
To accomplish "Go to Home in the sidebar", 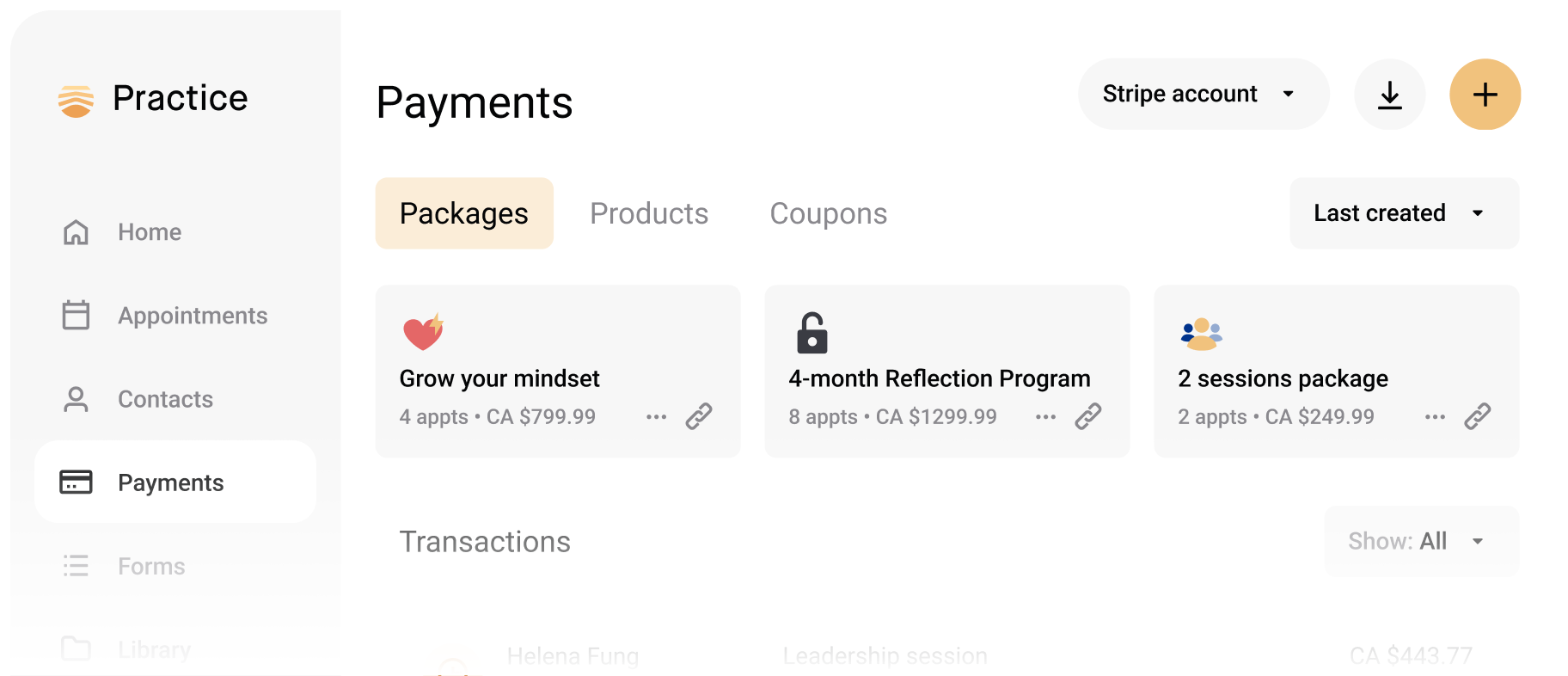I will coord(149,232).
